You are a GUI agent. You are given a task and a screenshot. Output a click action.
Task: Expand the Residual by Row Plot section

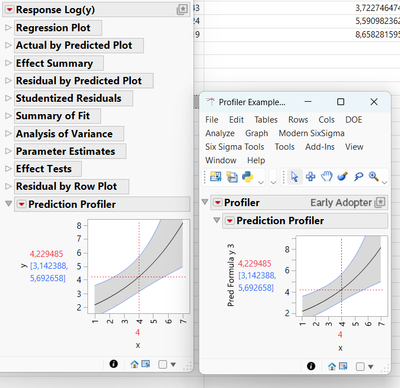click(8, 186)
